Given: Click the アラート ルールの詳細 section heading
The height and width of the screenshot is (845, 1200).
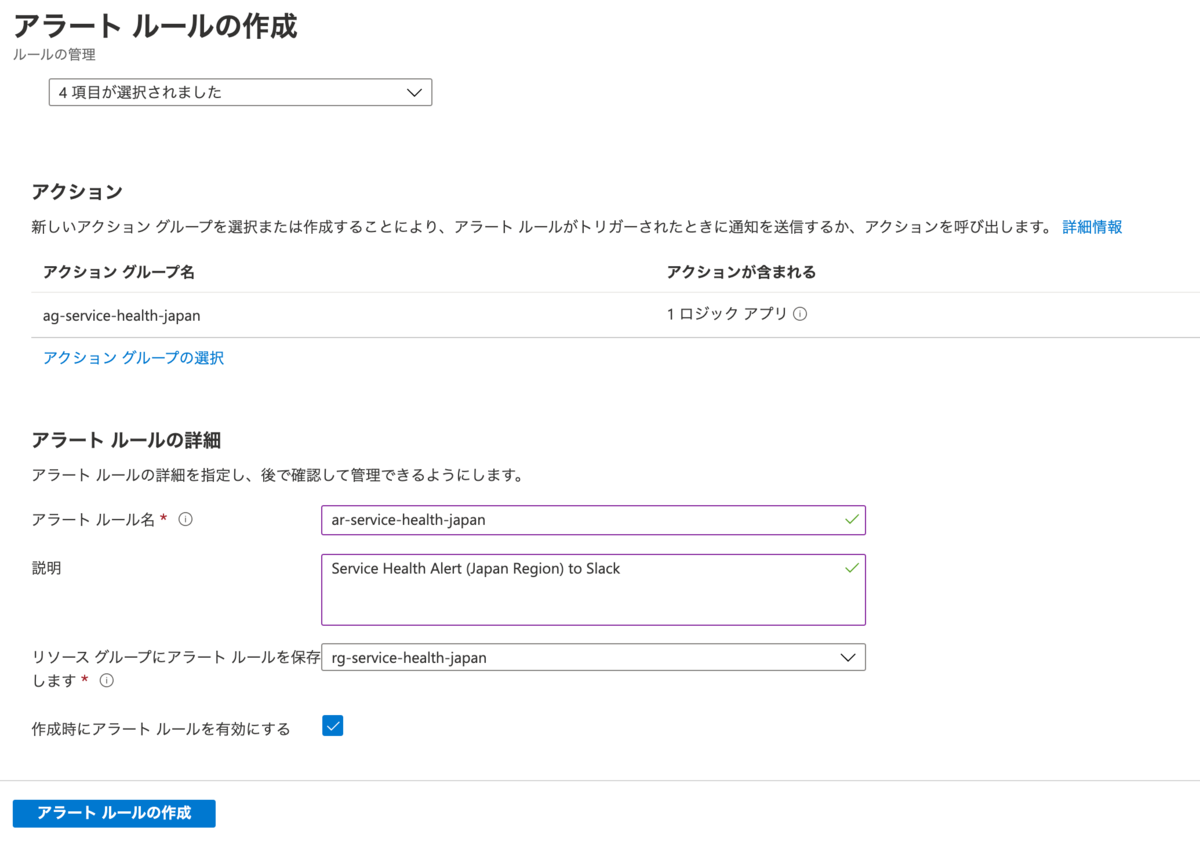Looking at the screenshot, I should click(126, 440).
